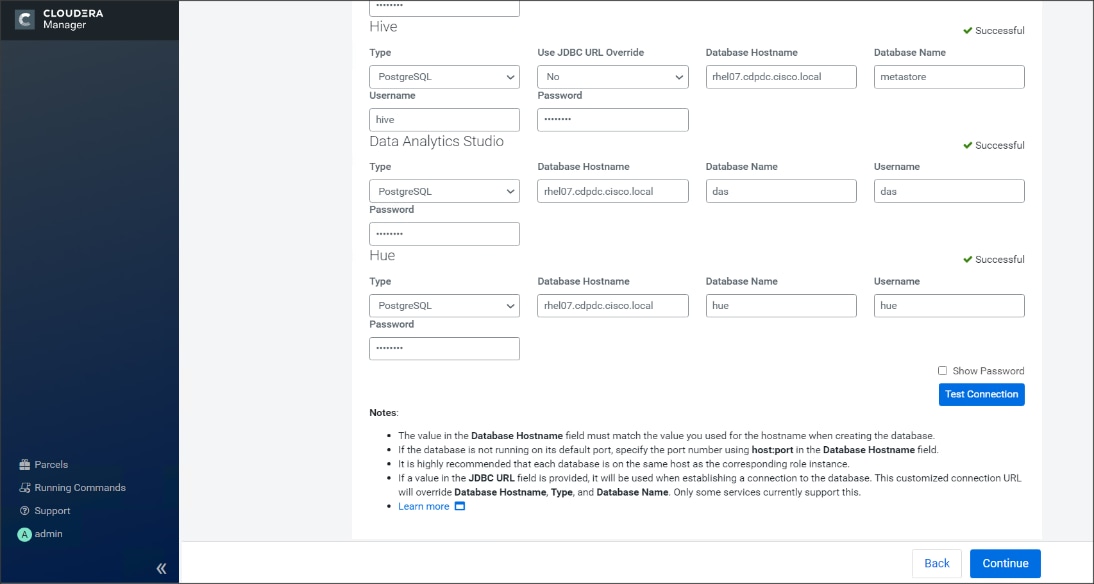Click the Test Connection button
The width and height of the screenshot is (1094, 584).
(x=982, y=394)
